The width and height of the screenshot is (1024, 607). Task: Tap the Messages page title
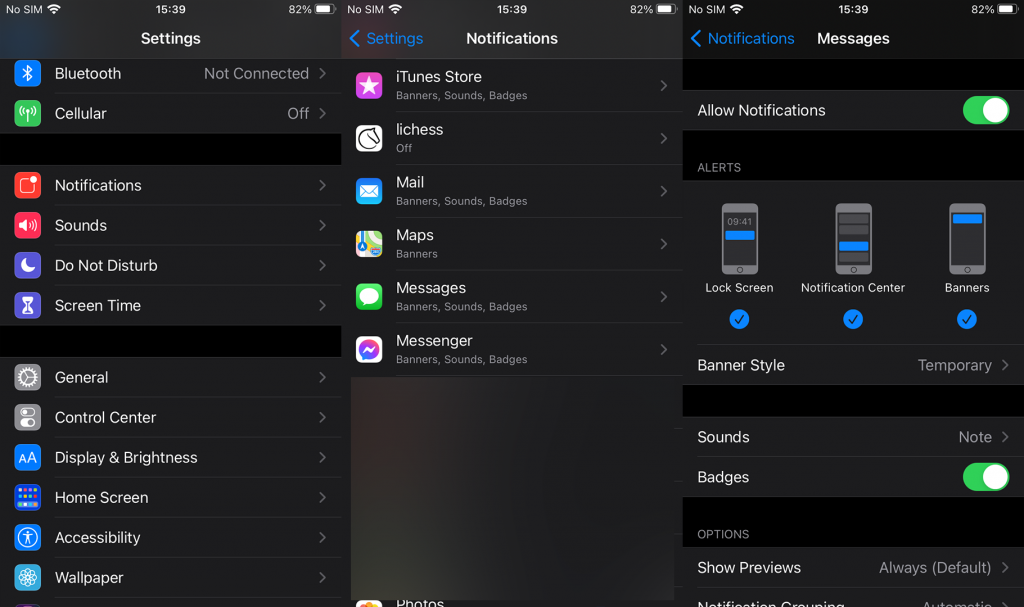pyautogui.click(x=853, y=39)
